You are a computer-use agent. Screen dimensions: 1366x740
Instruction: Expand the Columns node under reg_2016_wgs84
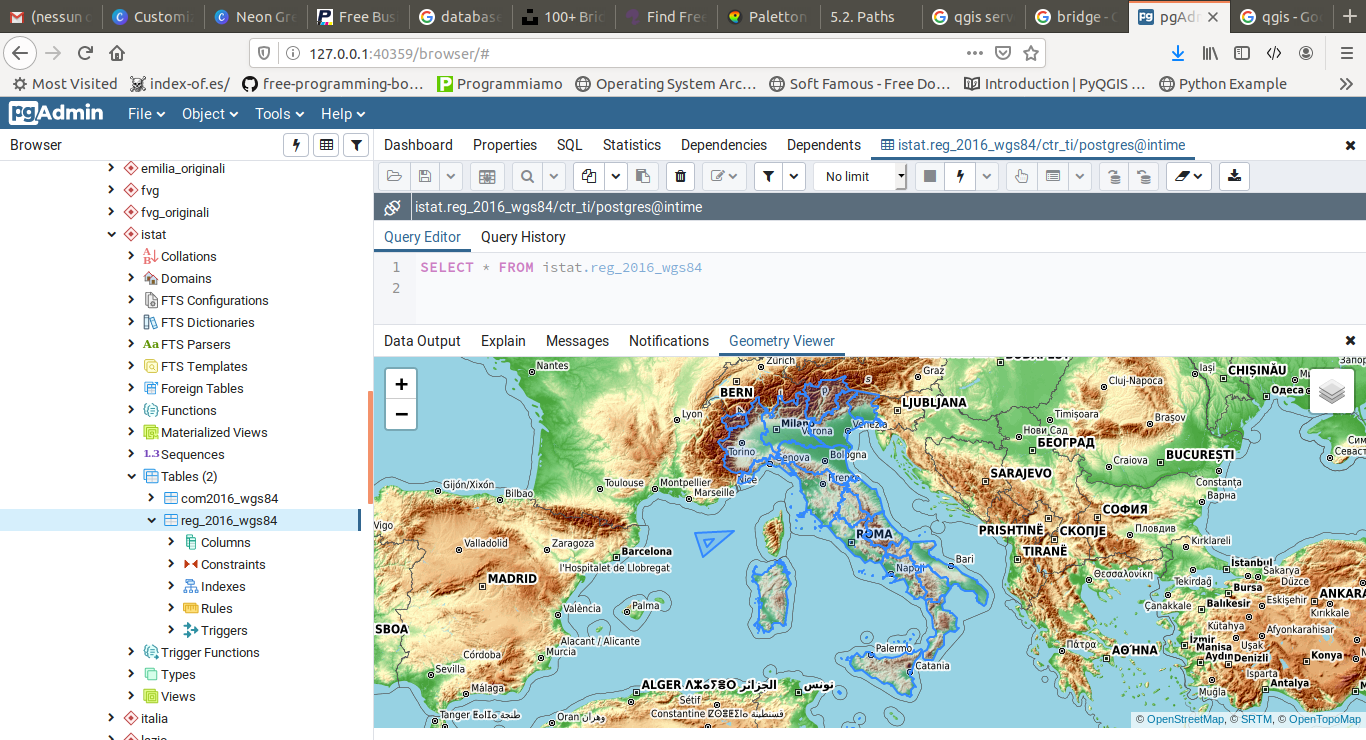[x=172, y=543]
